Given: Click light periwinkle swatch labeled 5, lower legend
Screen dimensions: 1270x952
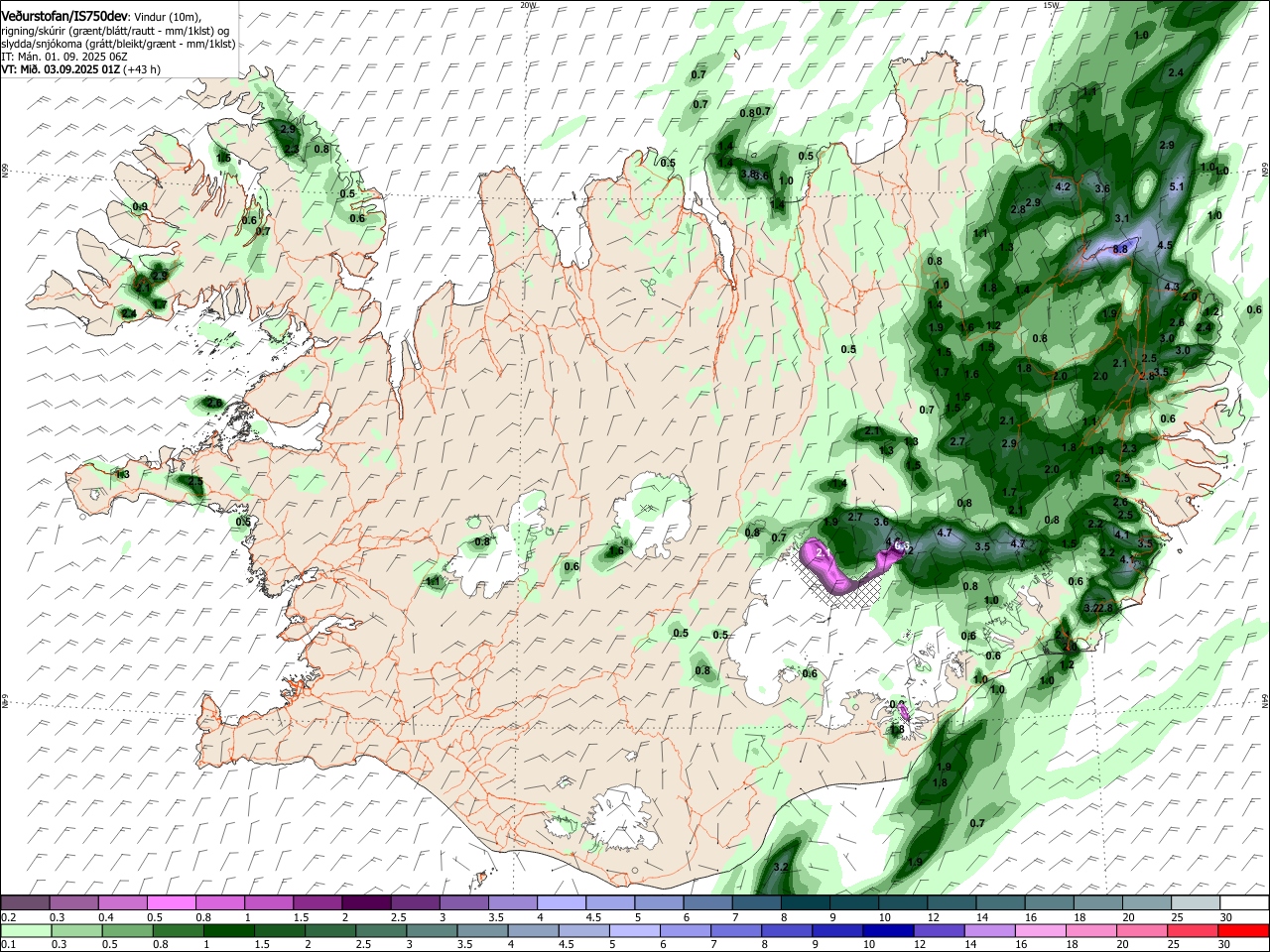Looking at the screenshot, I should 634,930.
